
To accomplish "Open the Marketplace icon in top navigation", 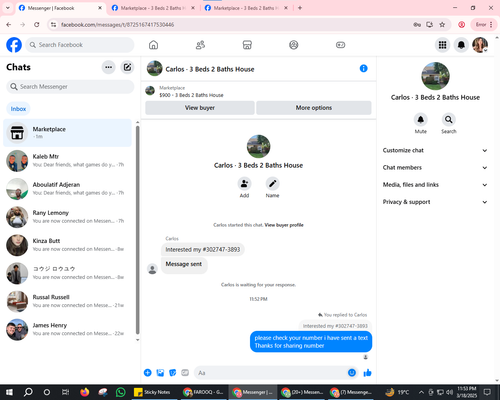I will (x=247, y=45).
